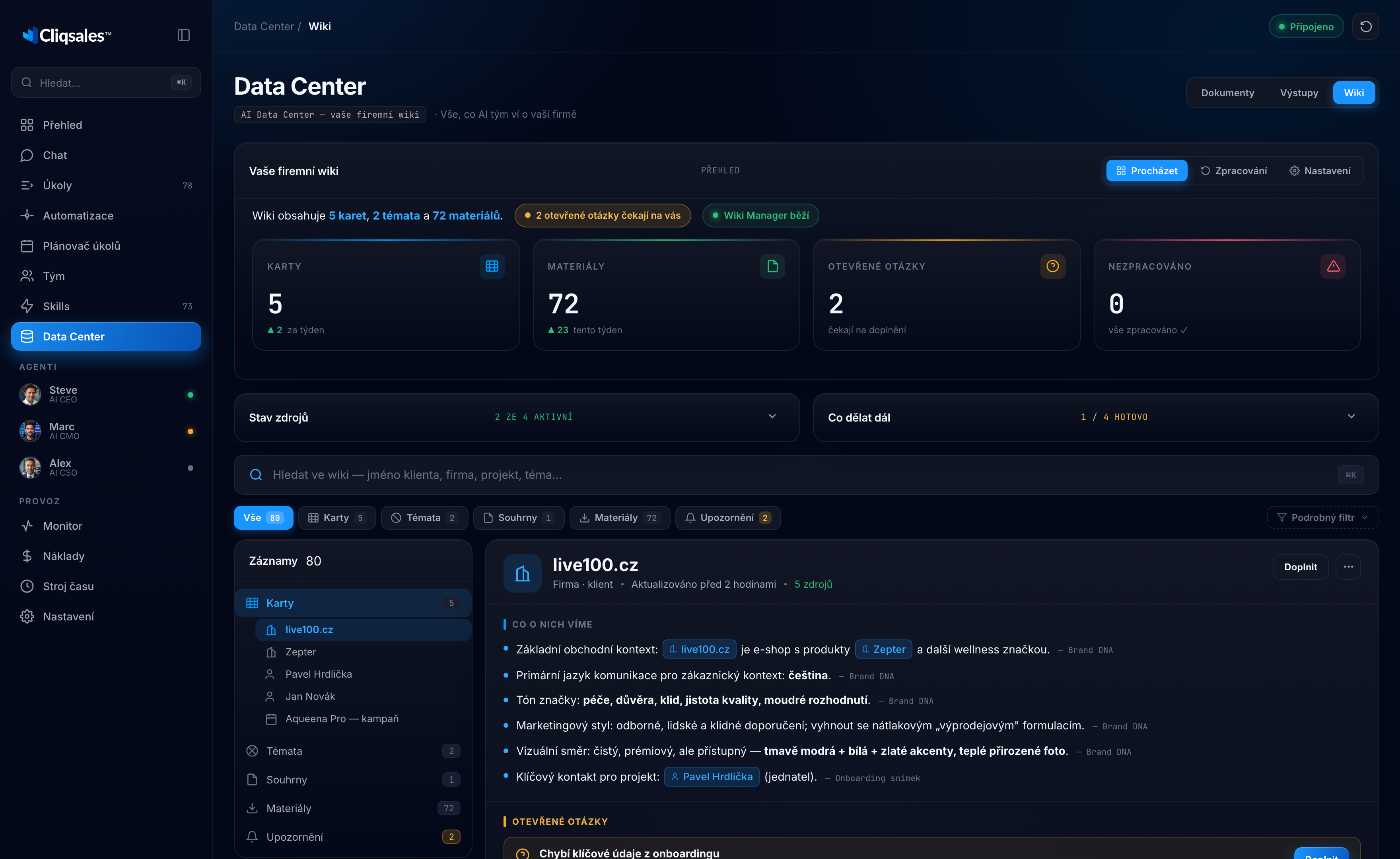Filter by Karty 5 chip
This screenshot has height=859, width=1400.
[x=337, y=517]
